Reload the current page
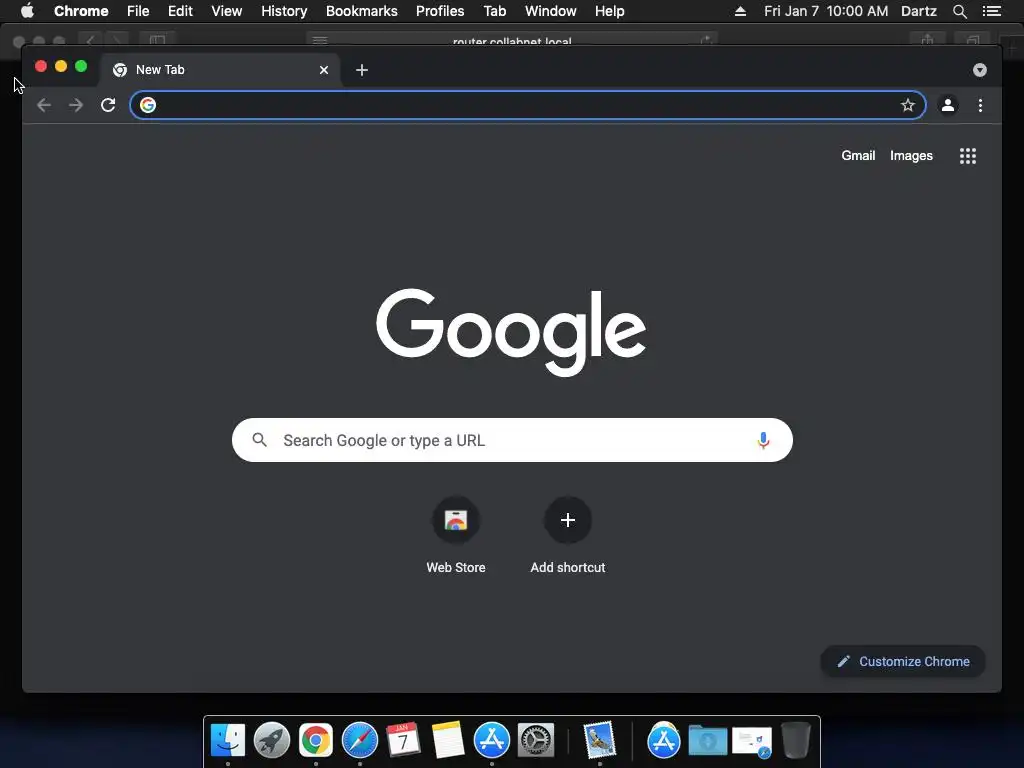Viewport: 1024px width, 768px height. click(108, 105)
